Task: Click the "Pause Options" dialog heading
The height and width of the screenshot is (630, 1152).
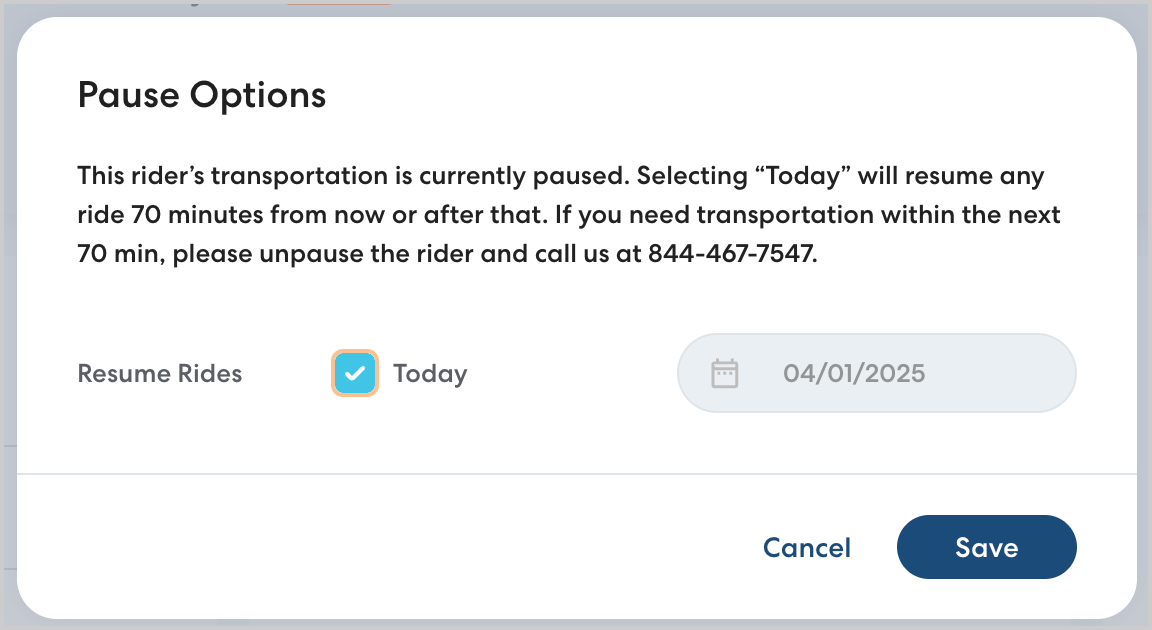Action: tap(202, 95)
